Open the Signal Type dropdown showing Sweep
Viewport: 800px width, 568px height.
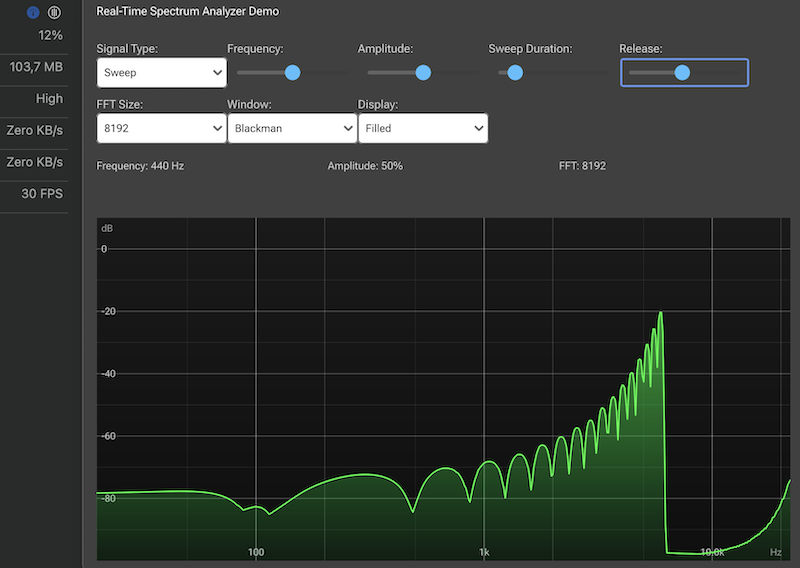(x=162, y=72)
